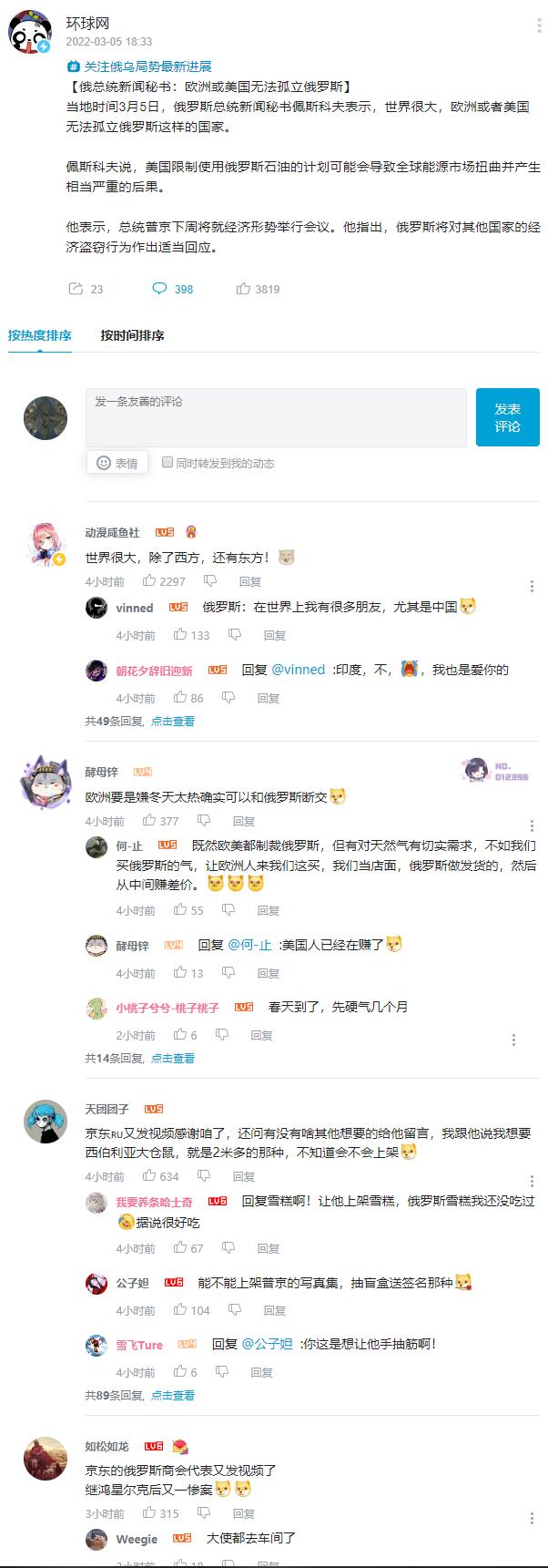Expand the 89 replies via 点击查看

tap(173, 1395)
